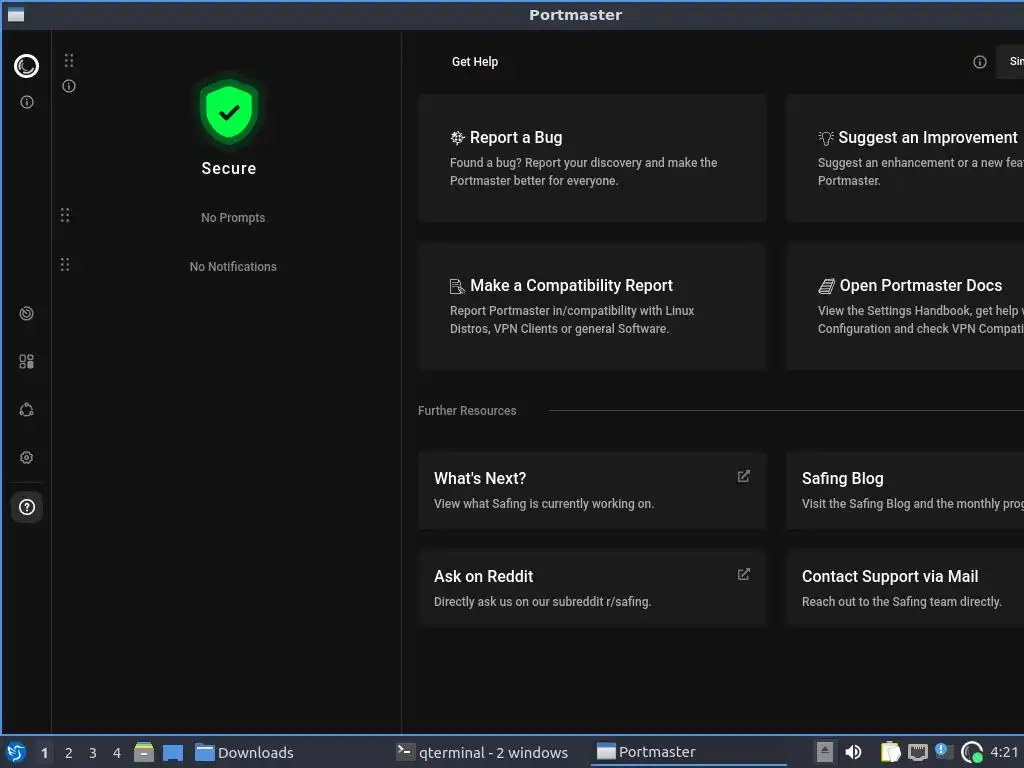Open the Apps grid icon in the sidebar
1024x768 pixels.
point(27,362)
